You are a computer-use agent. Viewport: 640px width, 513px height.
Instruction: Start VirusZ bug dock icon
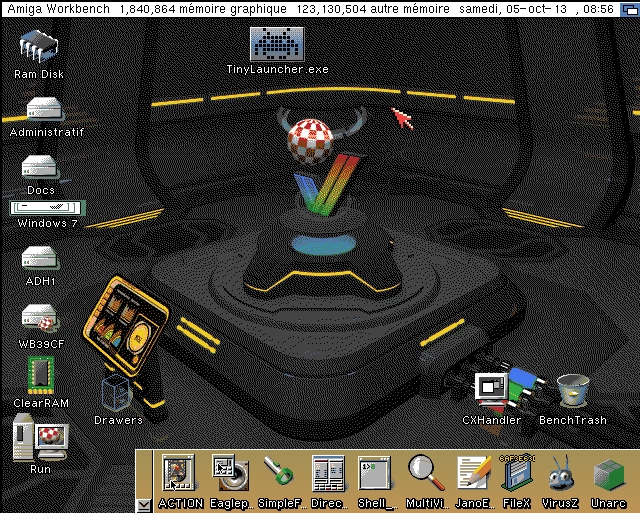click(x=561, y=473)
